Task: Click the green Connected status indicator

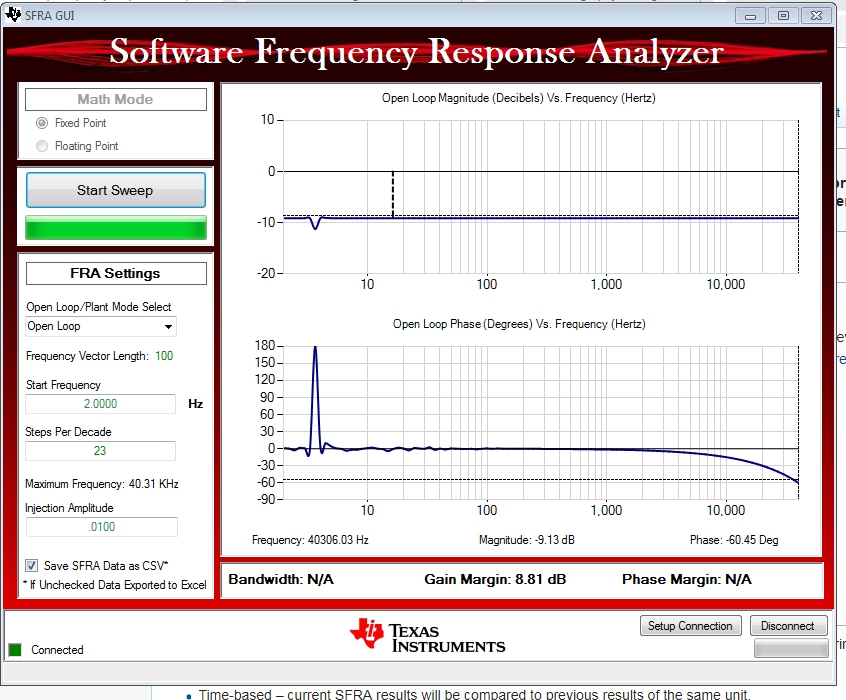Action: (14, 650)
